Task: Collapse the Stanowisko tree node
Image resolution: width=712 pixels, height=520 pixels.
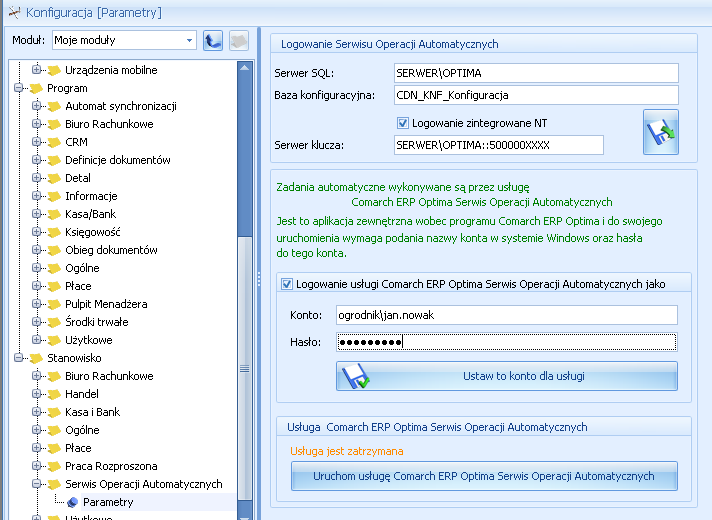Action: 18,357
